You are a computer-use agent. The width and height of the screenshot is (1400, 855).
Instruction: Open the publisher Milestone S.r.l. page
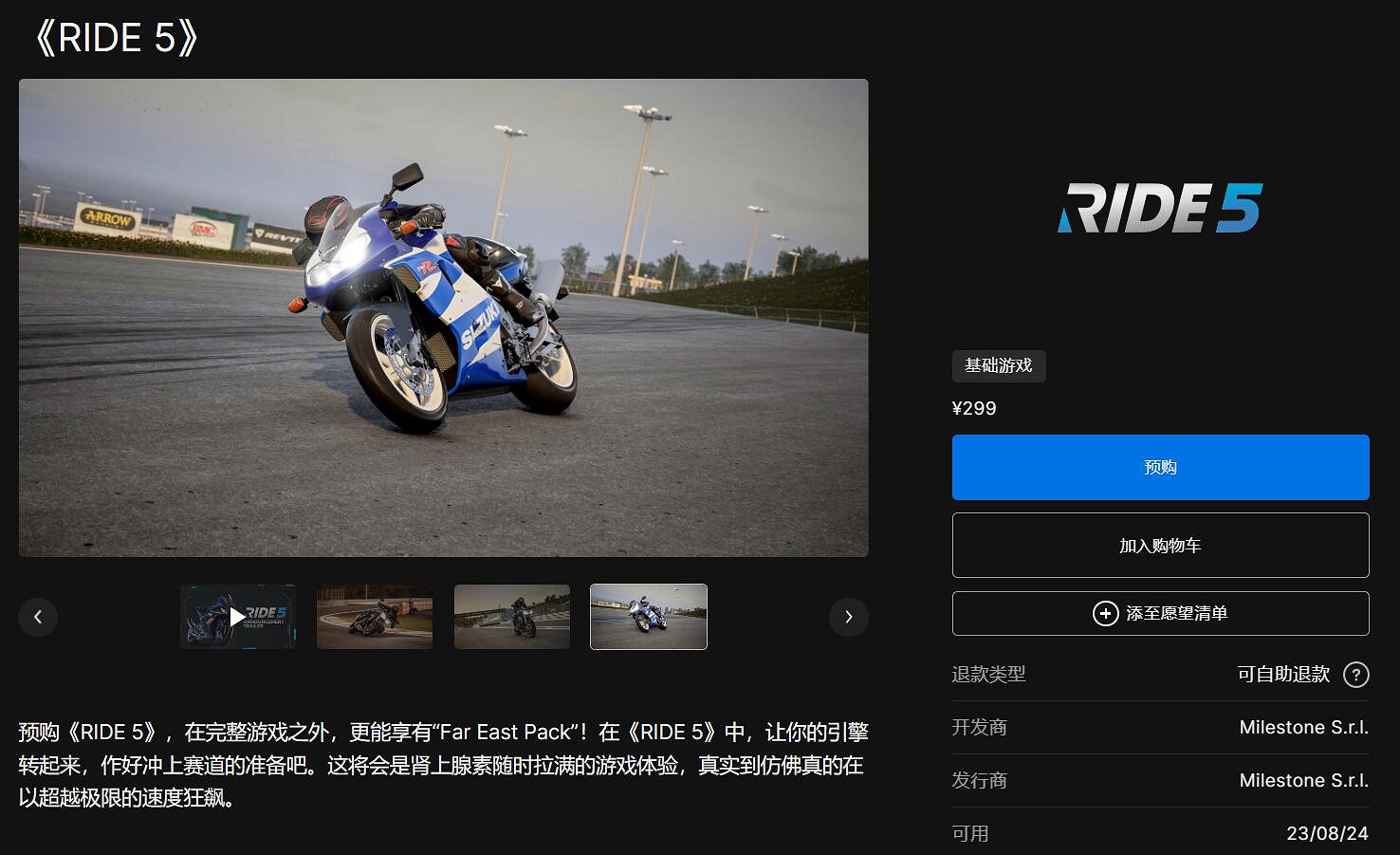click(x=1304, y=780)
